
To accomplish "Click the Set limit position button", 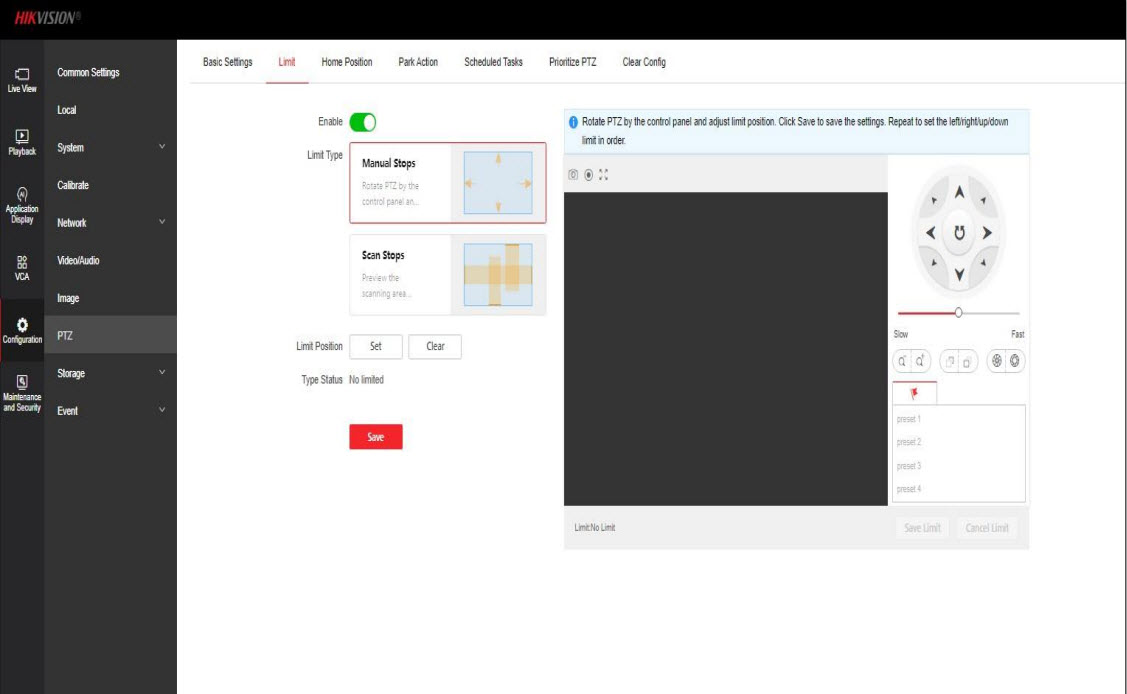I will (x=376, y=346).
